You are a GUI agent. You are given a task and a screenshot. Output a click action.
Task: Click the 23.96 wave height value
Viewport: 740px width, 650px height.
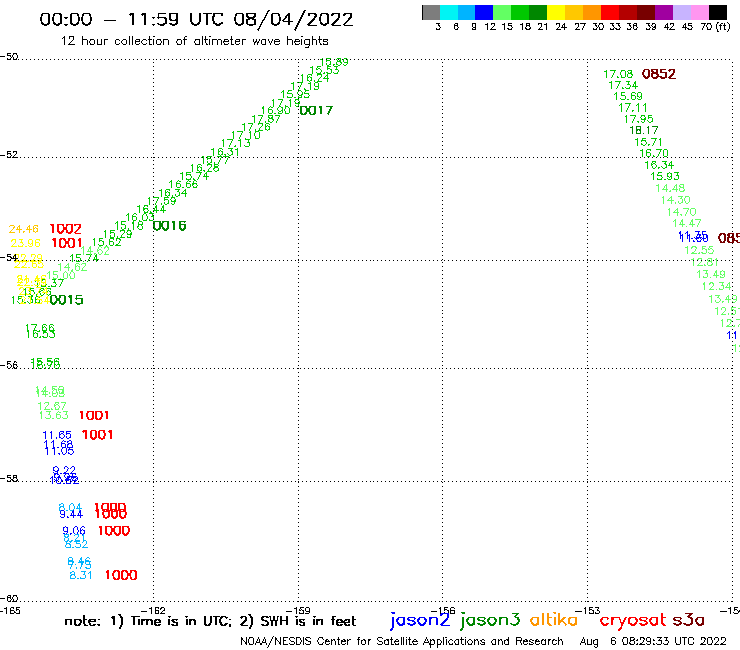point(25,243)
